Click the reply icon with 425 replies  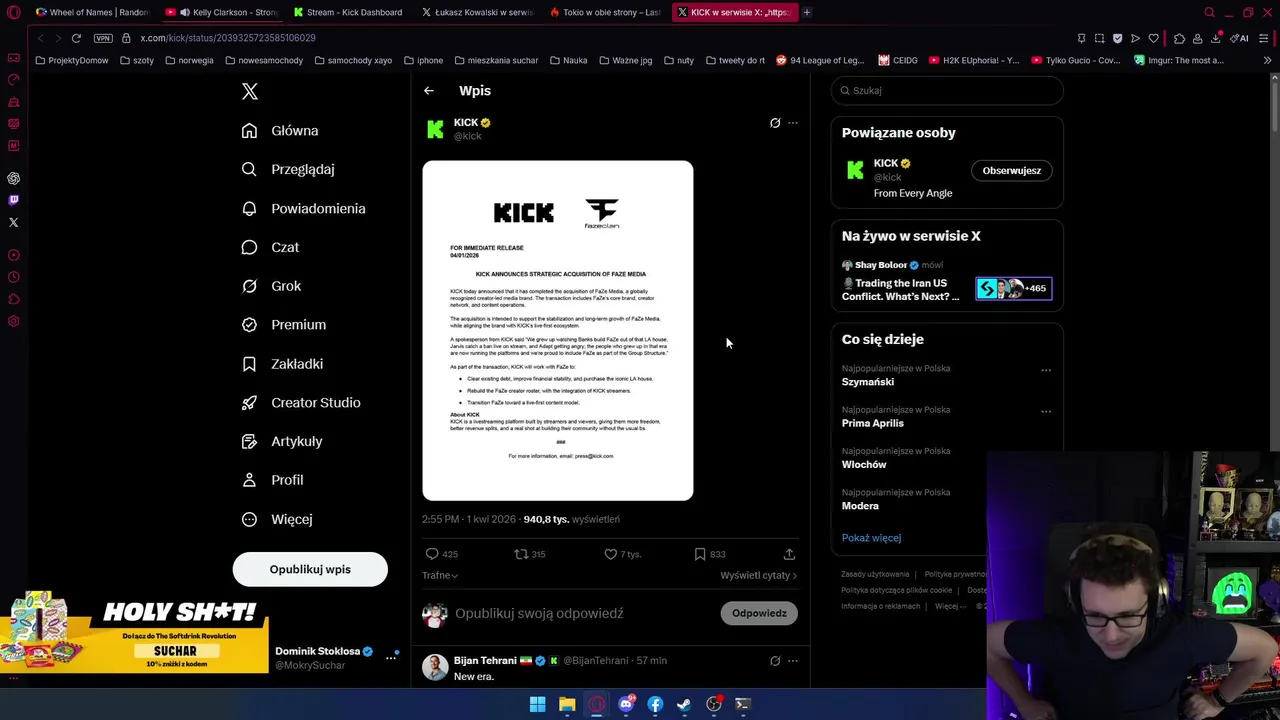pos(432,554)
